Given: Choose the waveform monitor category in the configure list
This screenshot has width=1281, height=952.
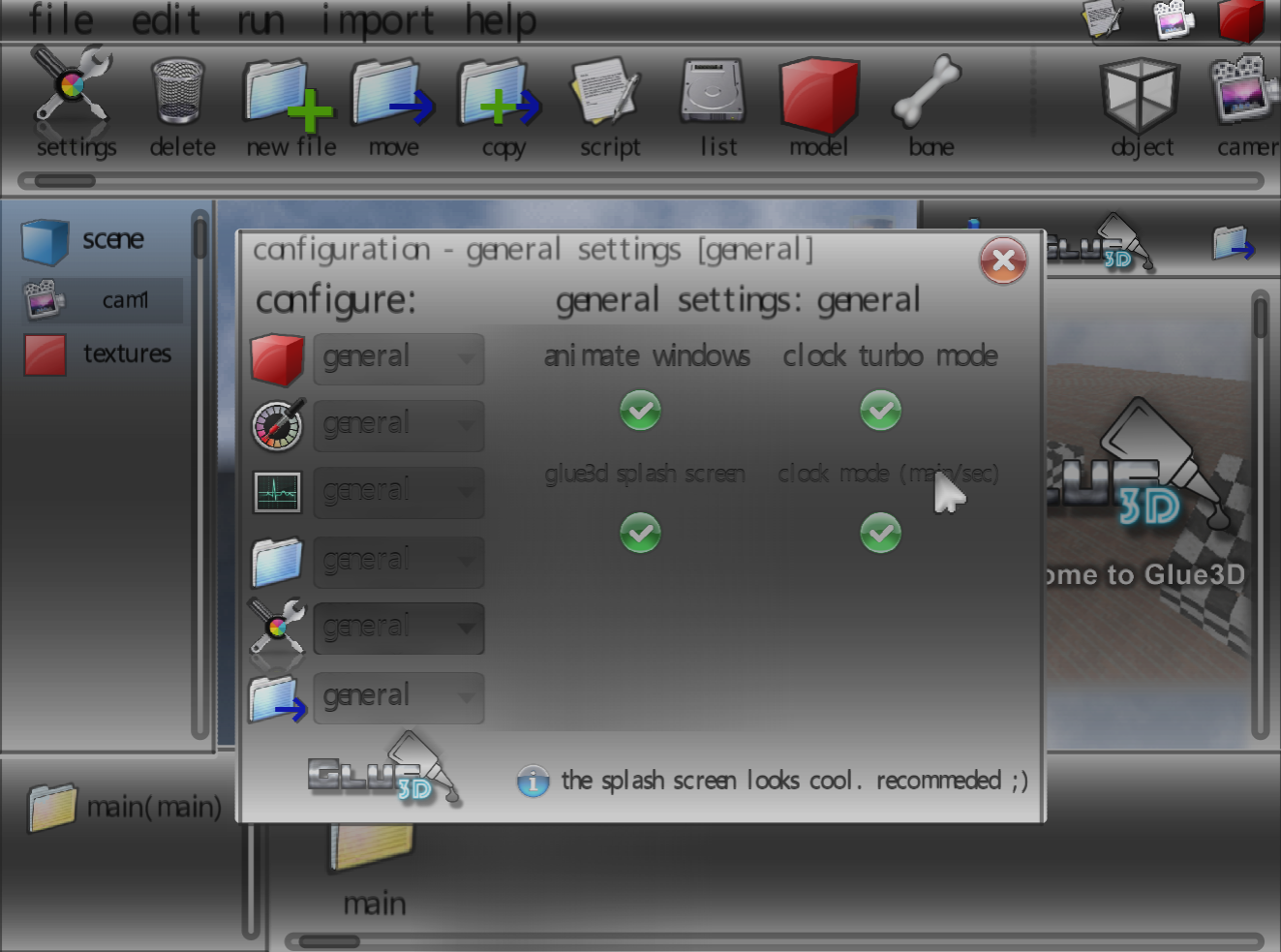Looking at the screenshot, I should [x=278, y=492].
